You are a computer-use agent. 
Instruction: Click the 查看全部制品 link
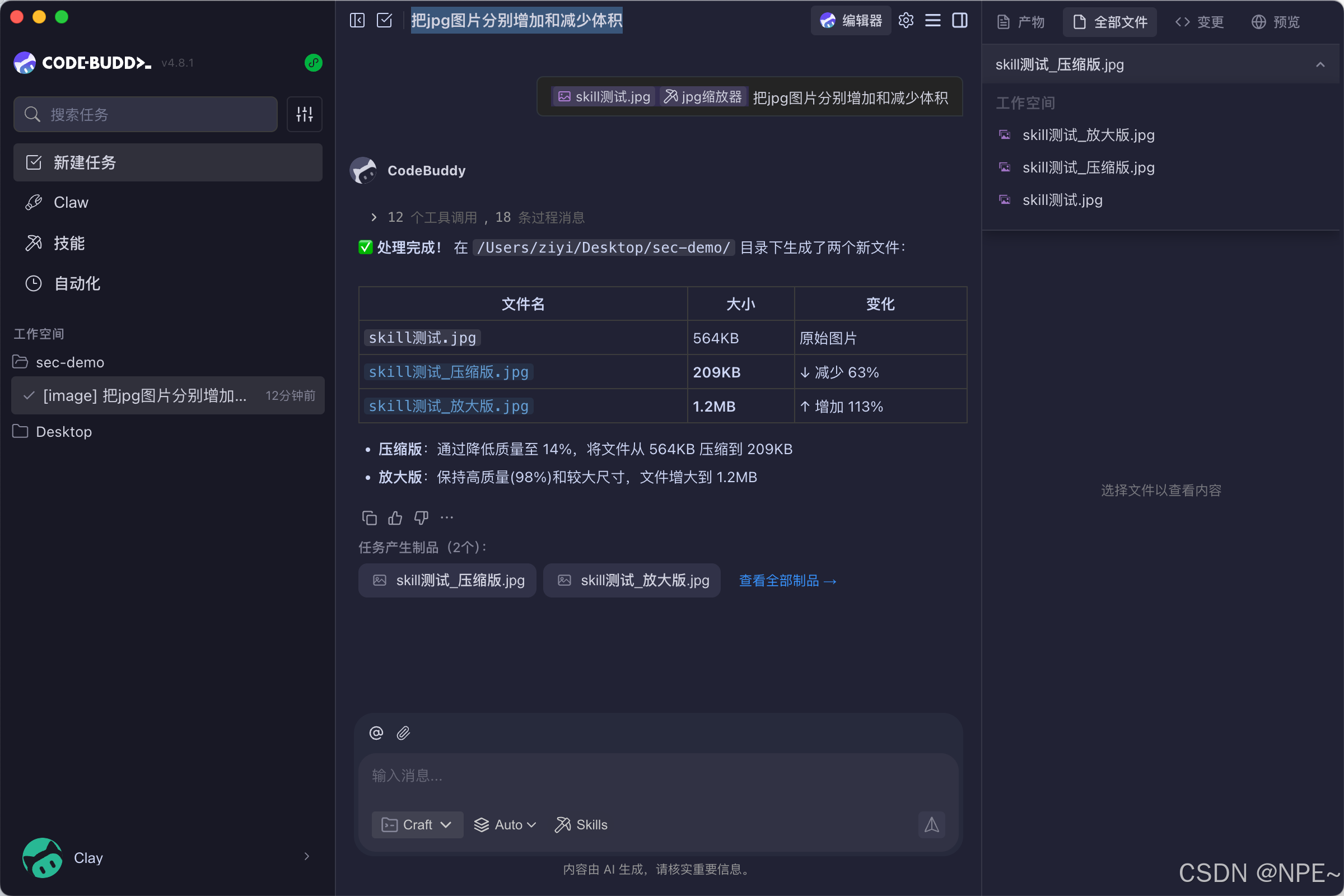[x=787, y=580]
